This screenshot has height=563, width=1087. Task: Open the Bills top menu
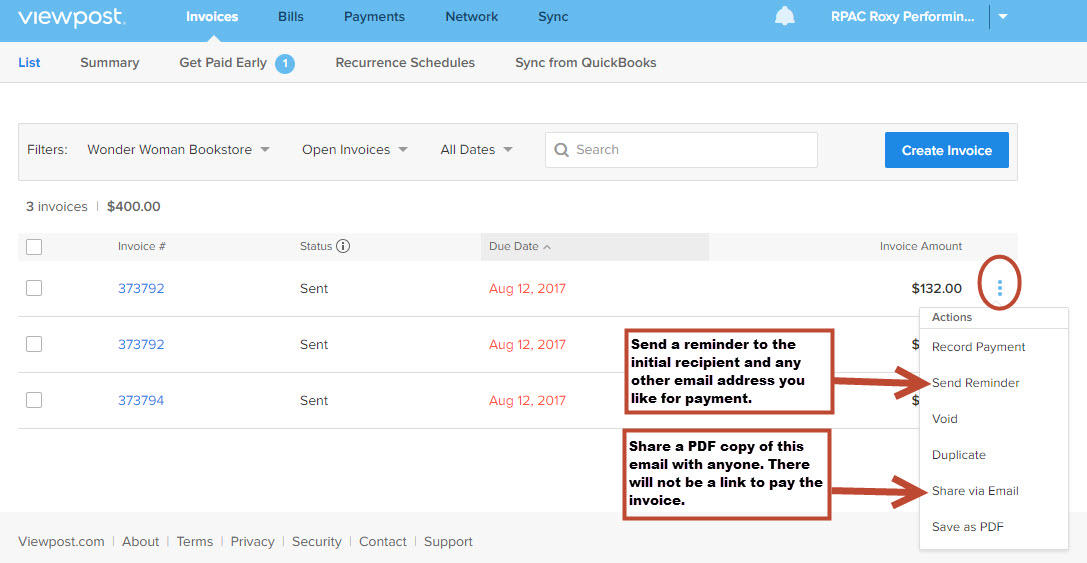290,17
